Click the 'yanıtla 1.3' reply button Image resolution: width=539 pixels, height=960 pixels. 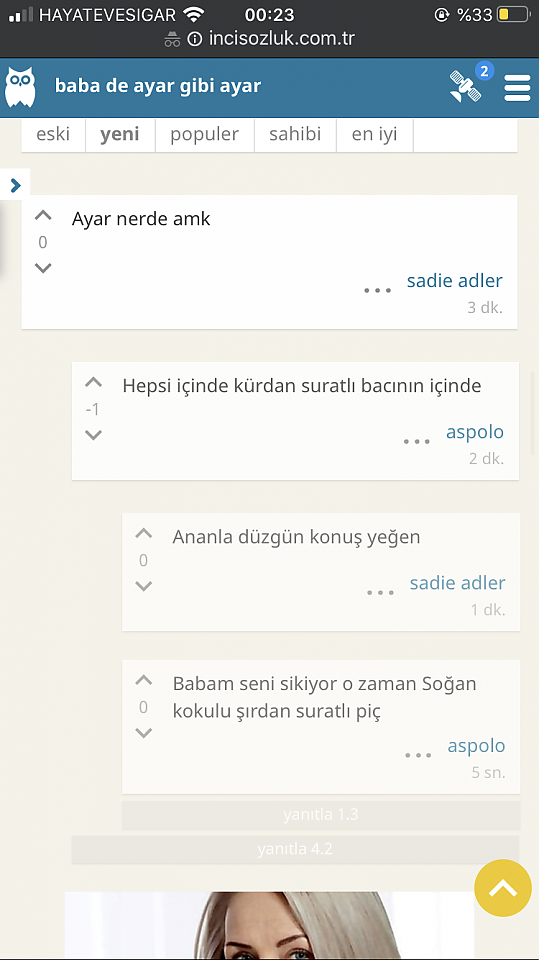point(321,815)
